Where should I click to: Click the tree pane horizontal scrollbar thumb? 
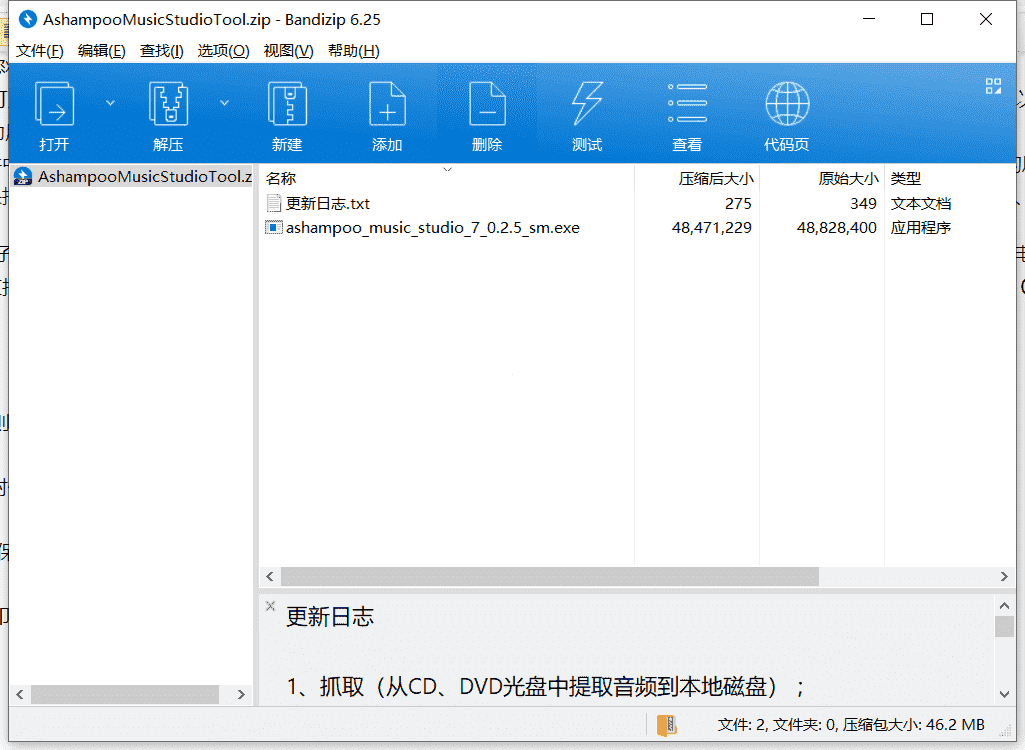tap(125, 694)
